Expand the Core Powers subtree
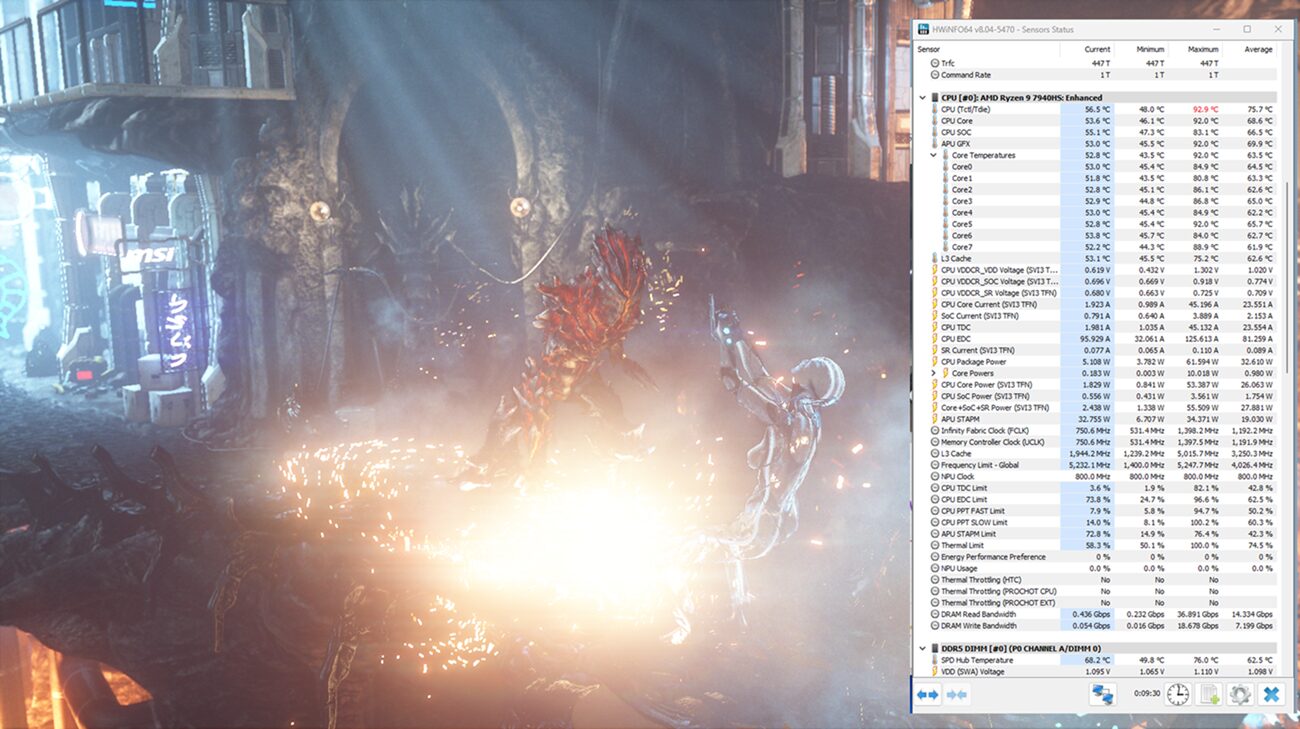 (934, 373)
